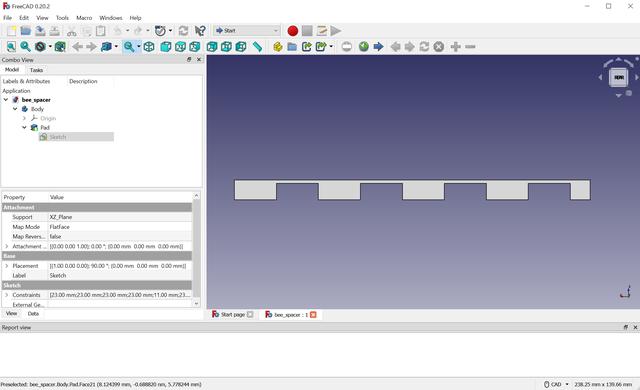The height and width of the screenshot is (390, 640).
Task: Set top view with cube icon
Action: [x=180, y=47]
